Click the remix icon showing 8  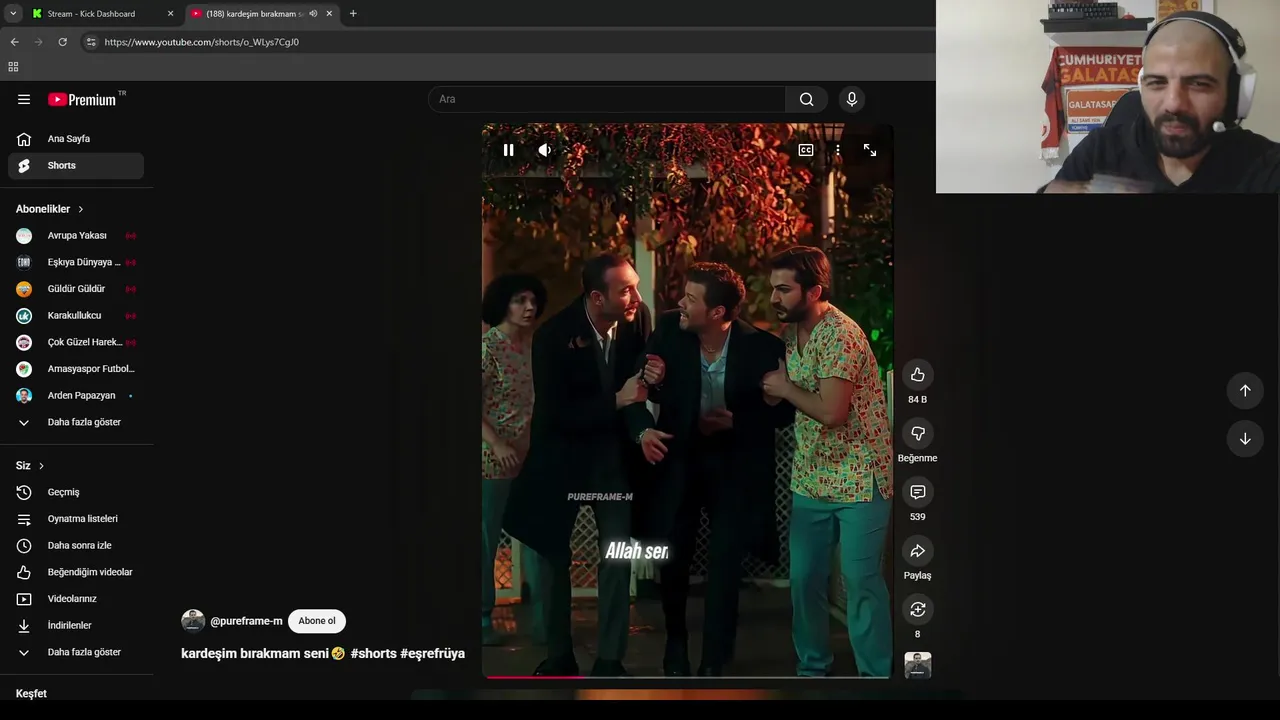(917, 610)
